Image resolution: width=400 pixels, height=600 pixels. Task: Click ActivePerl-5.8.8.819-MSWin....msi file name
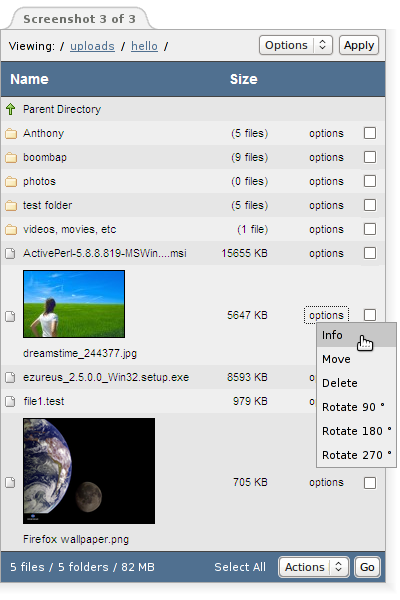click(x=105, y=253)
